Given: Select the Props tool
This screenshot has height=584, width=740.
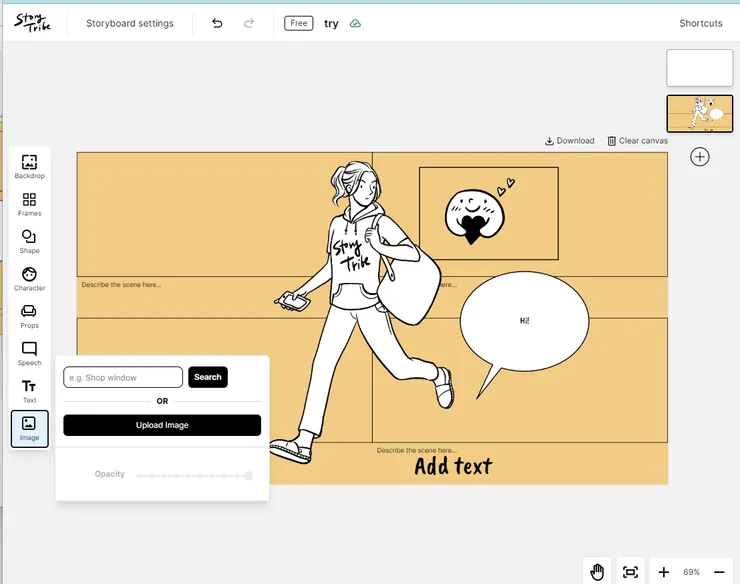Looking at the screenshot, I should click(x=29, y=316).
